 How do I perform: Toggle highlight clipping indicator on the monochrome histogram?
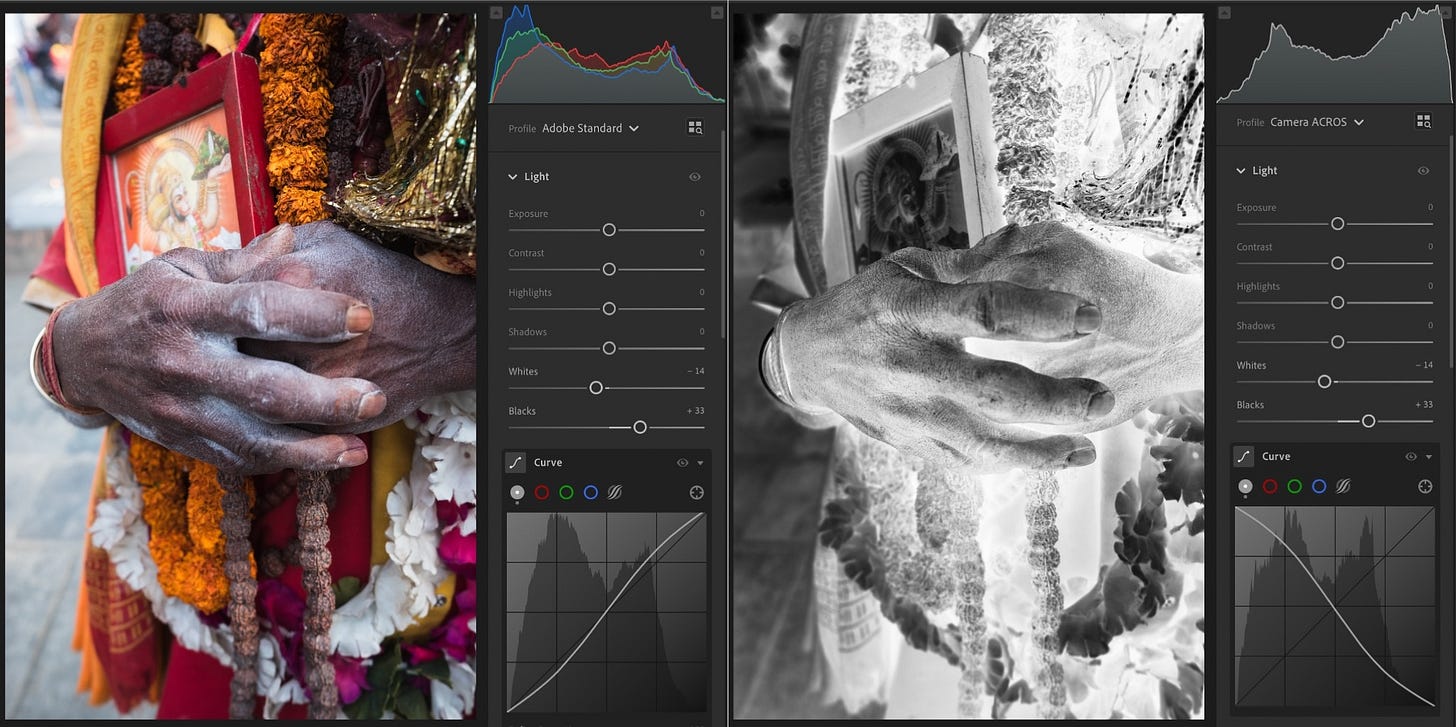(x=1446, y=13)
